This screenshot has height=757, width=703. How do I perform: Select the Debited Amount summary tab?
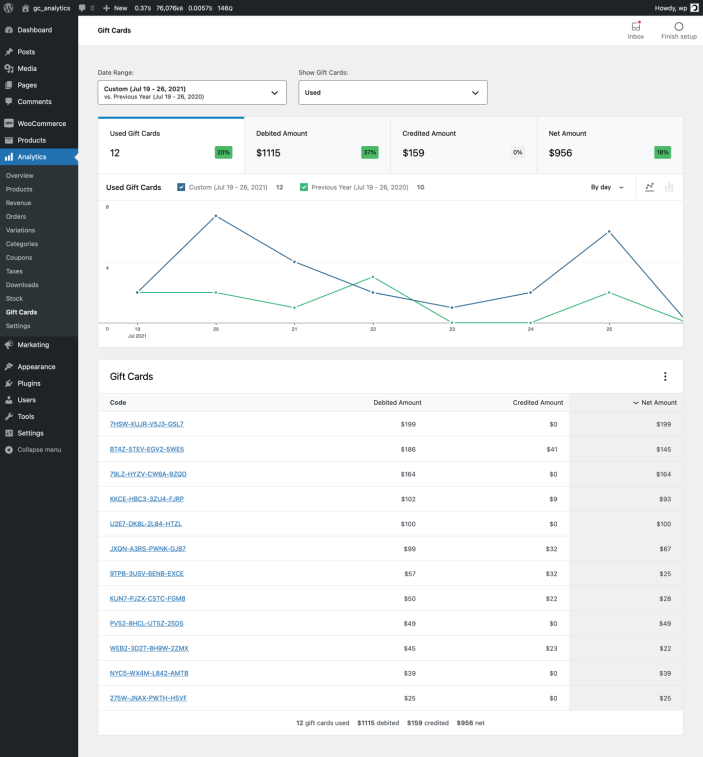point(317,144)
